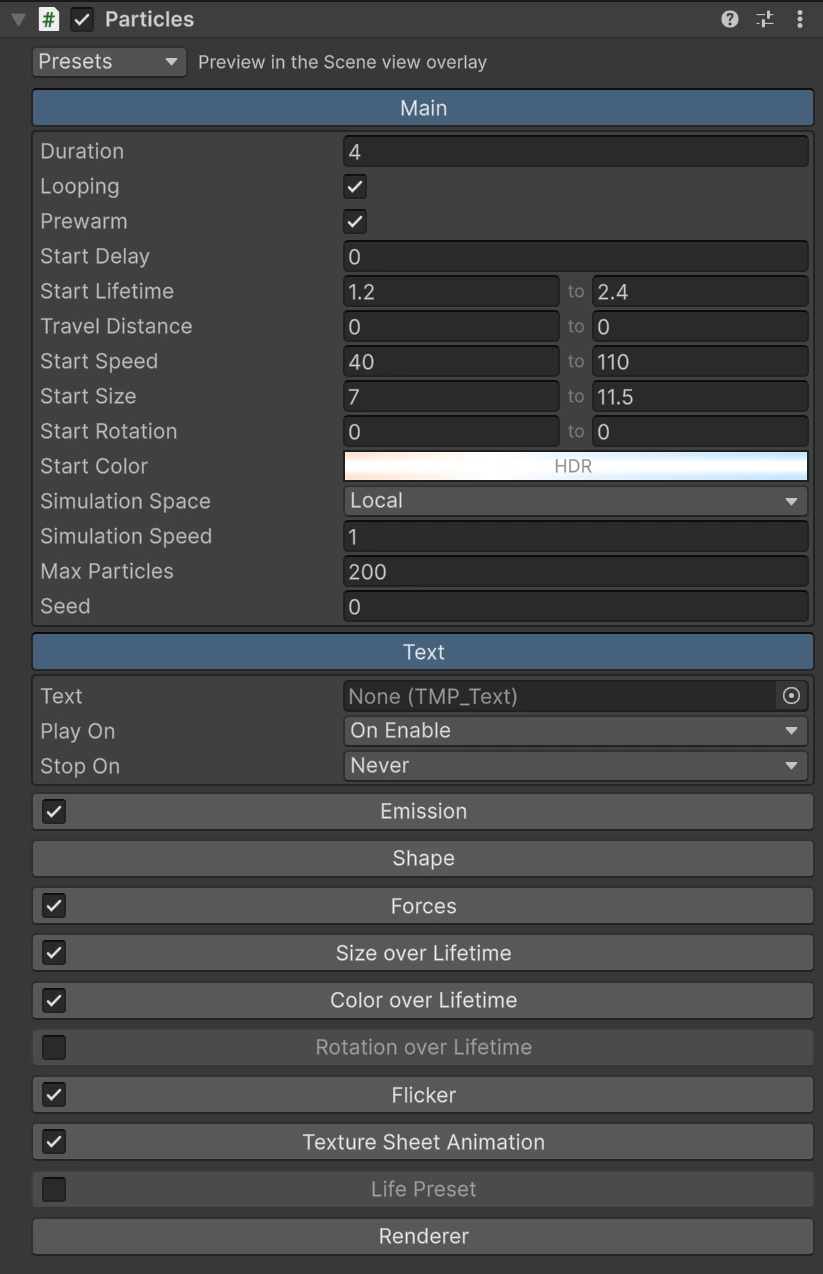Screen dimensions: 823x1274
Task: Expand the Emission module header
Action: click(423, 811)
